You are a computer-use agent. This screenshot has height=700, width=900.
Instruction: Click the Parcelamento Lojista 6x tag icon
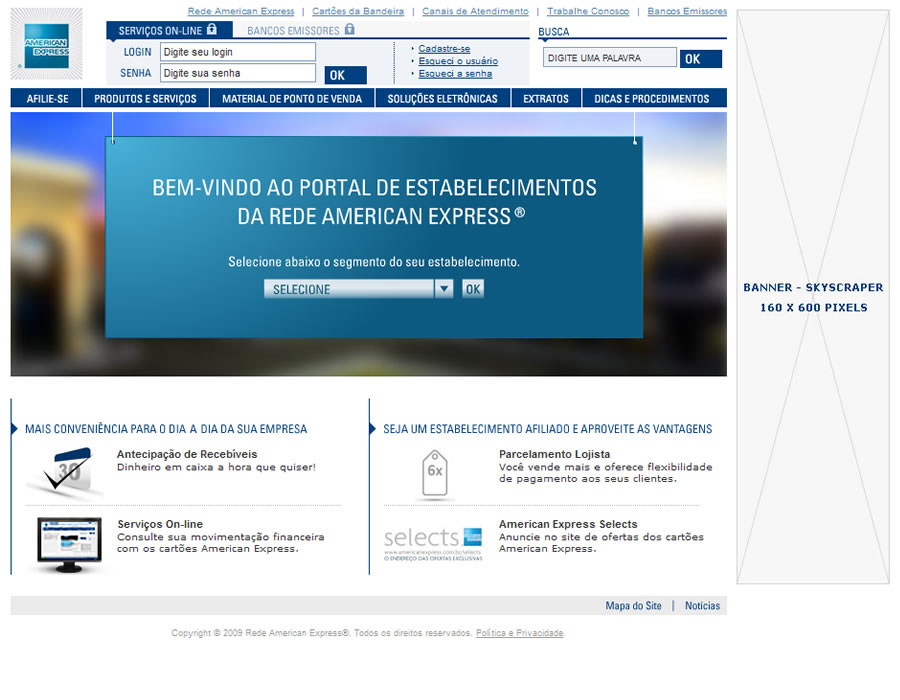coord(435,473)
